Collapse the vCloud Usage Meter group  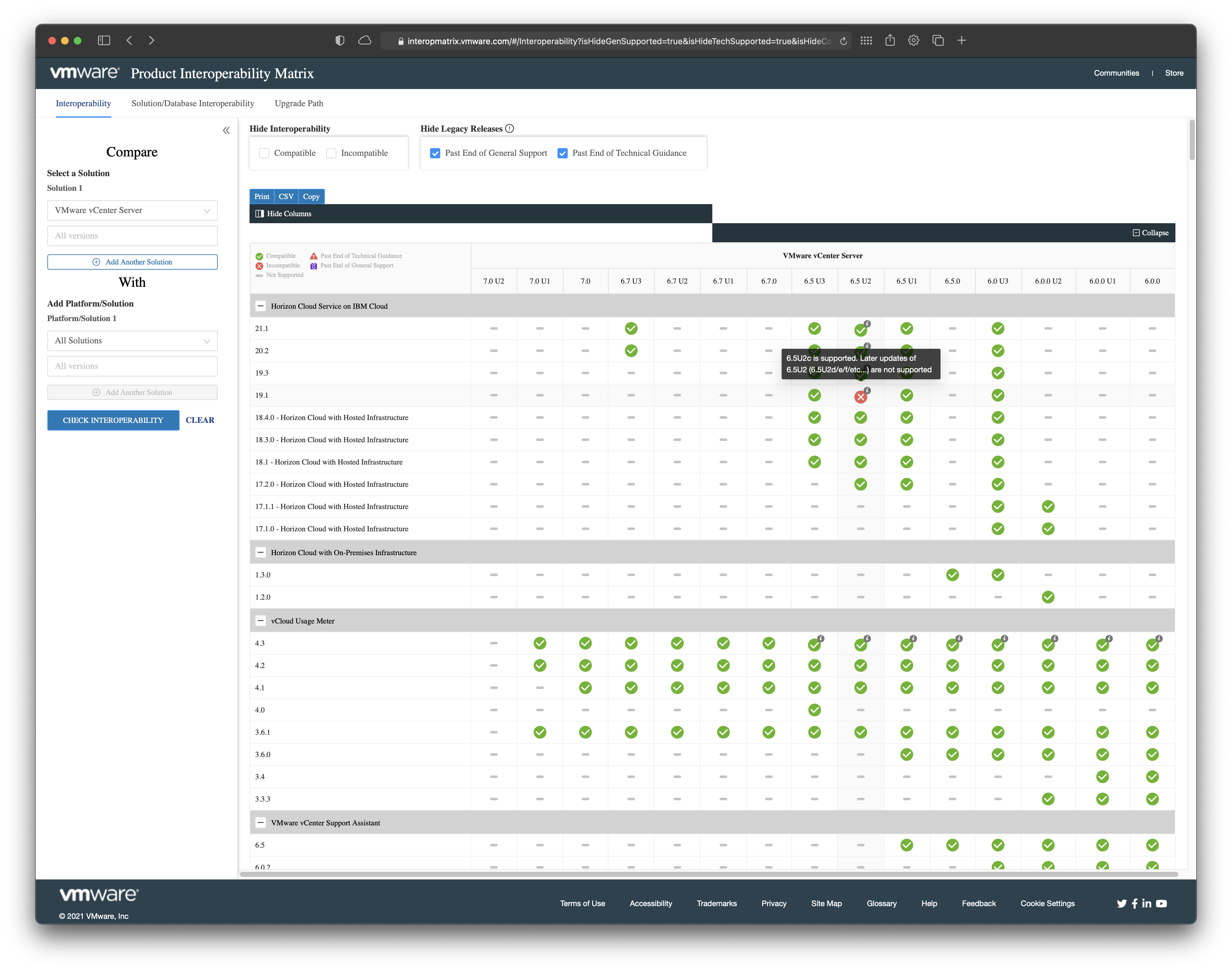click(261, 621)
